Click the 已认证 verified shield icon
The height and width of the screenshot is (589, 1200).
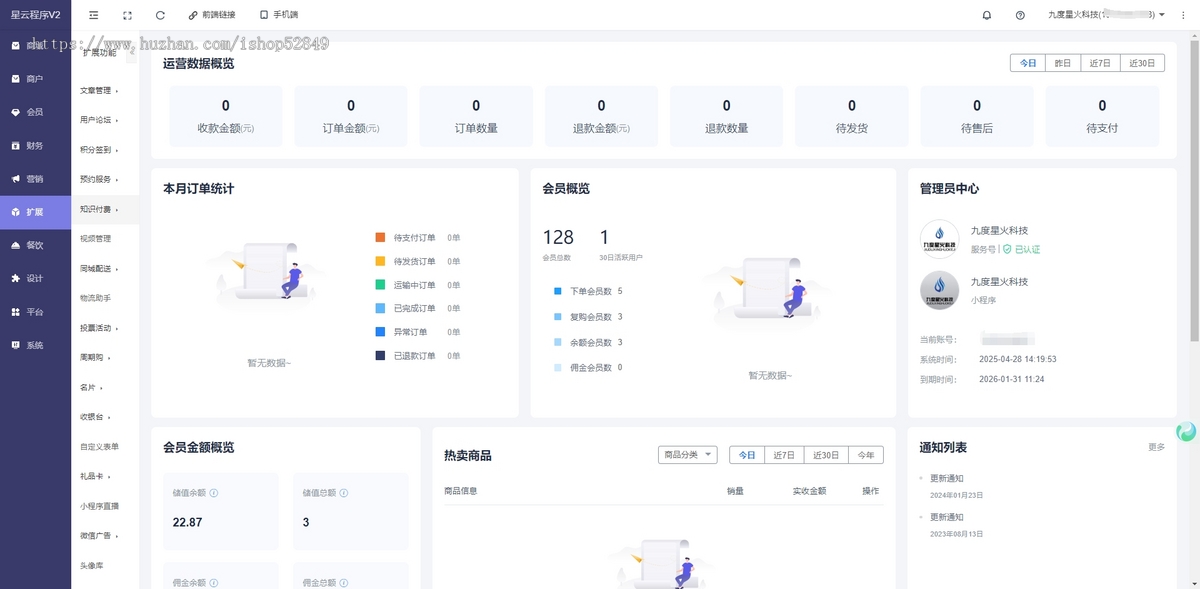pyautogui.click(x=1007, y=249)
